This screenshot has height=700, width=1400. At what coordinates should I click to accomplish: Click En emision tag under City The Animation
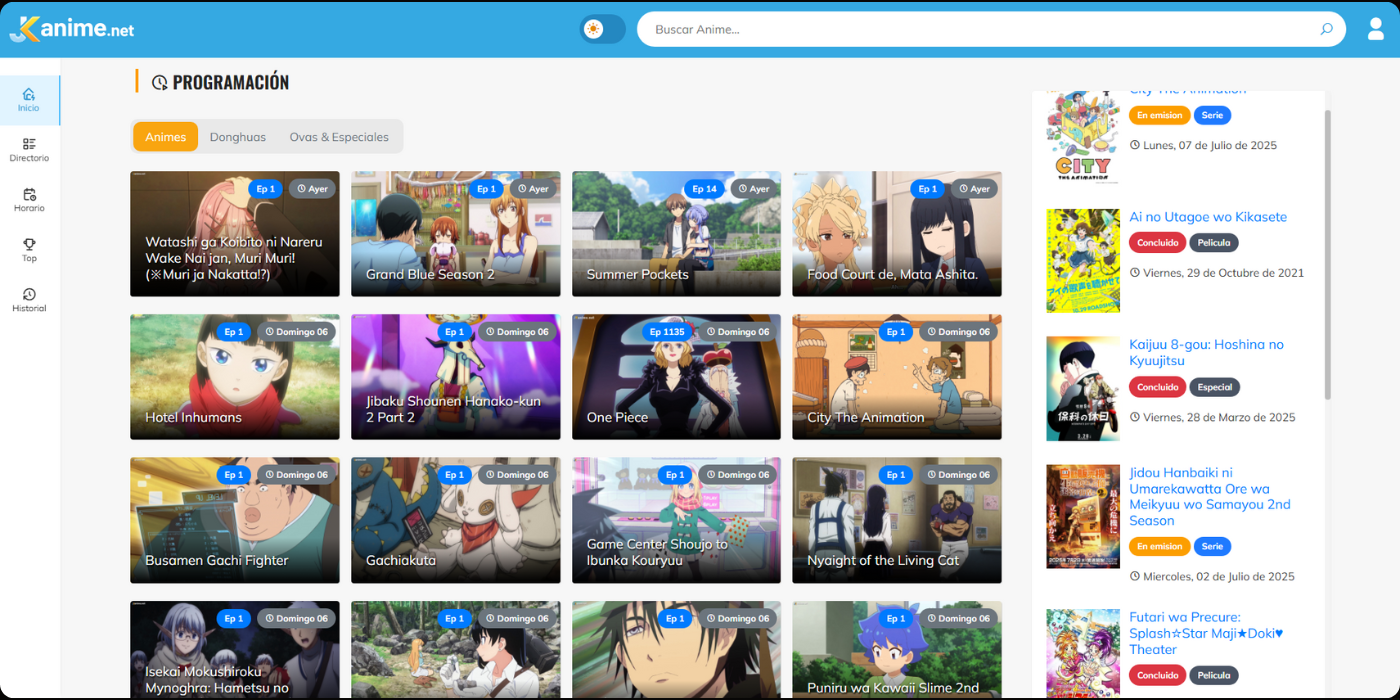[x=1160, y=115]
